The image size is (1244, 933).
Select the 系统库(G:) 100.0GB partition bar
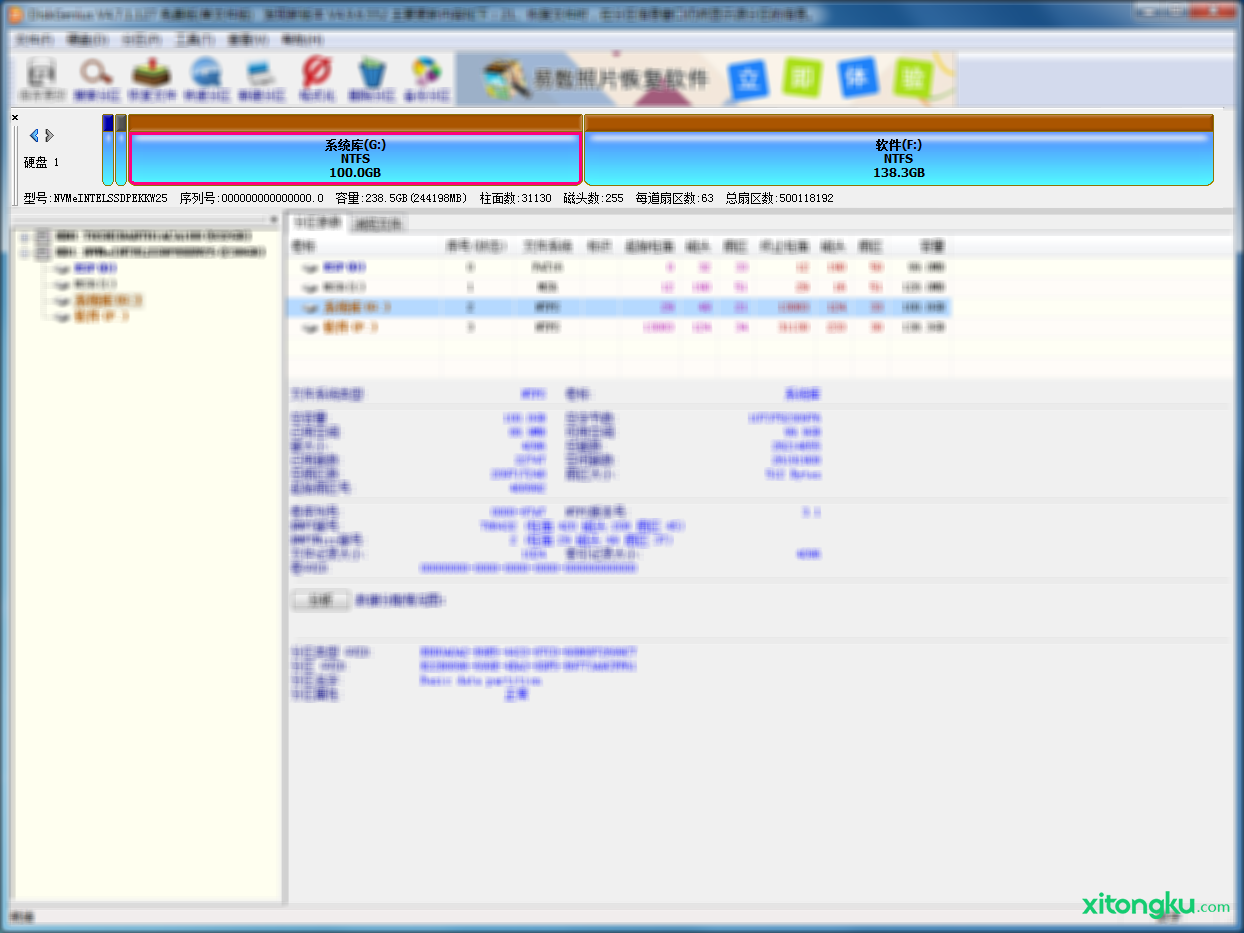point(355,159)
